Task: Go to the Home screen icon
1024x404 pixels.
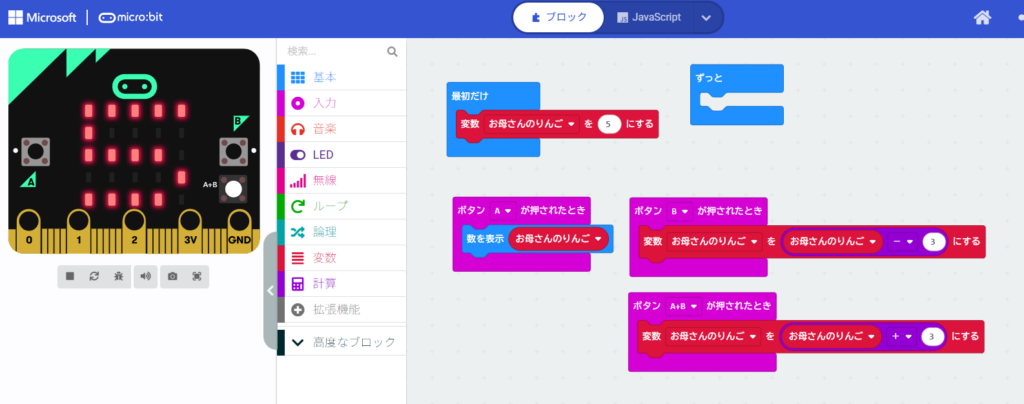Action: coord(982,18)
